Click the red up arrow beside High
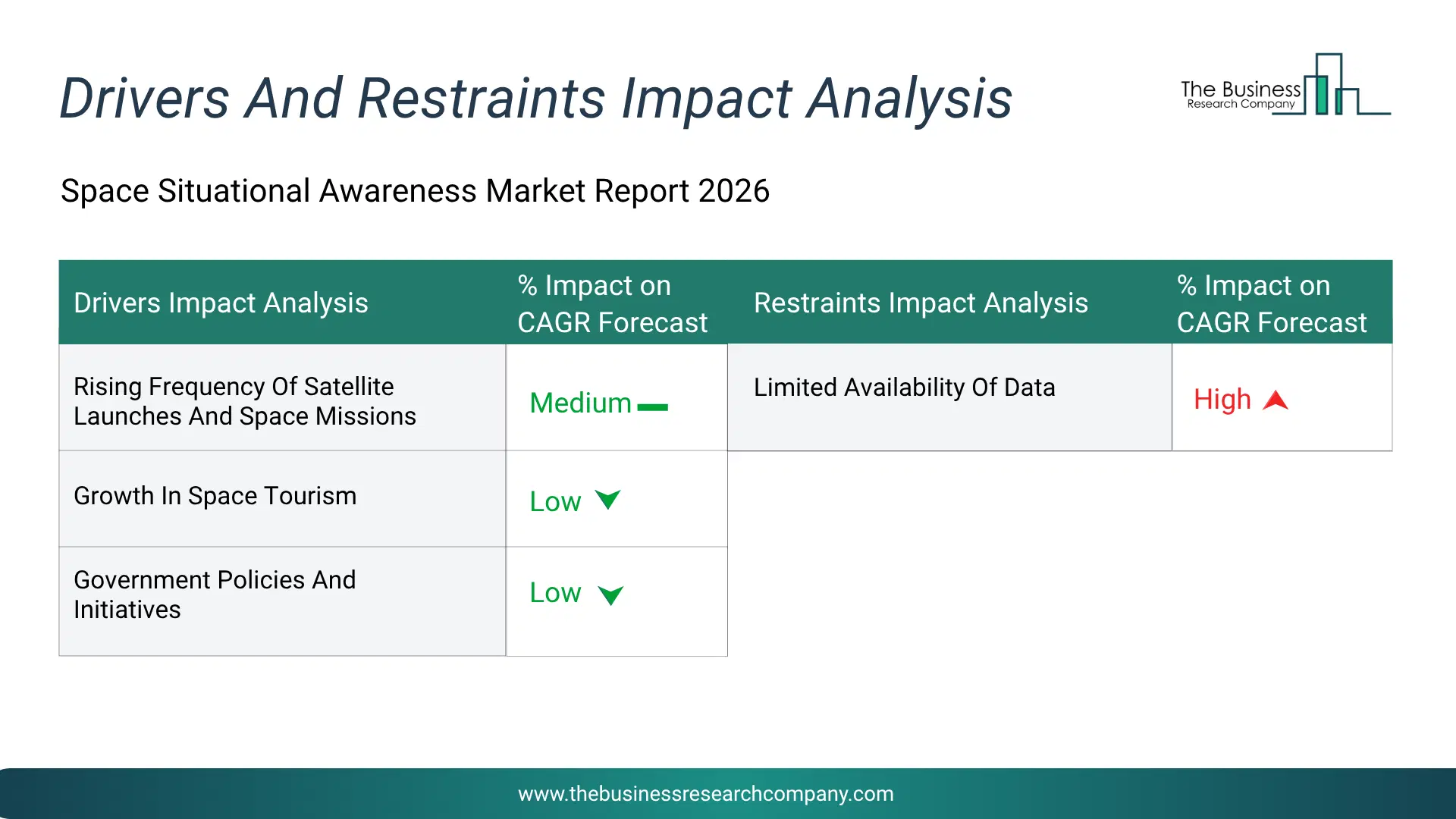 [x=1276, y=400]
